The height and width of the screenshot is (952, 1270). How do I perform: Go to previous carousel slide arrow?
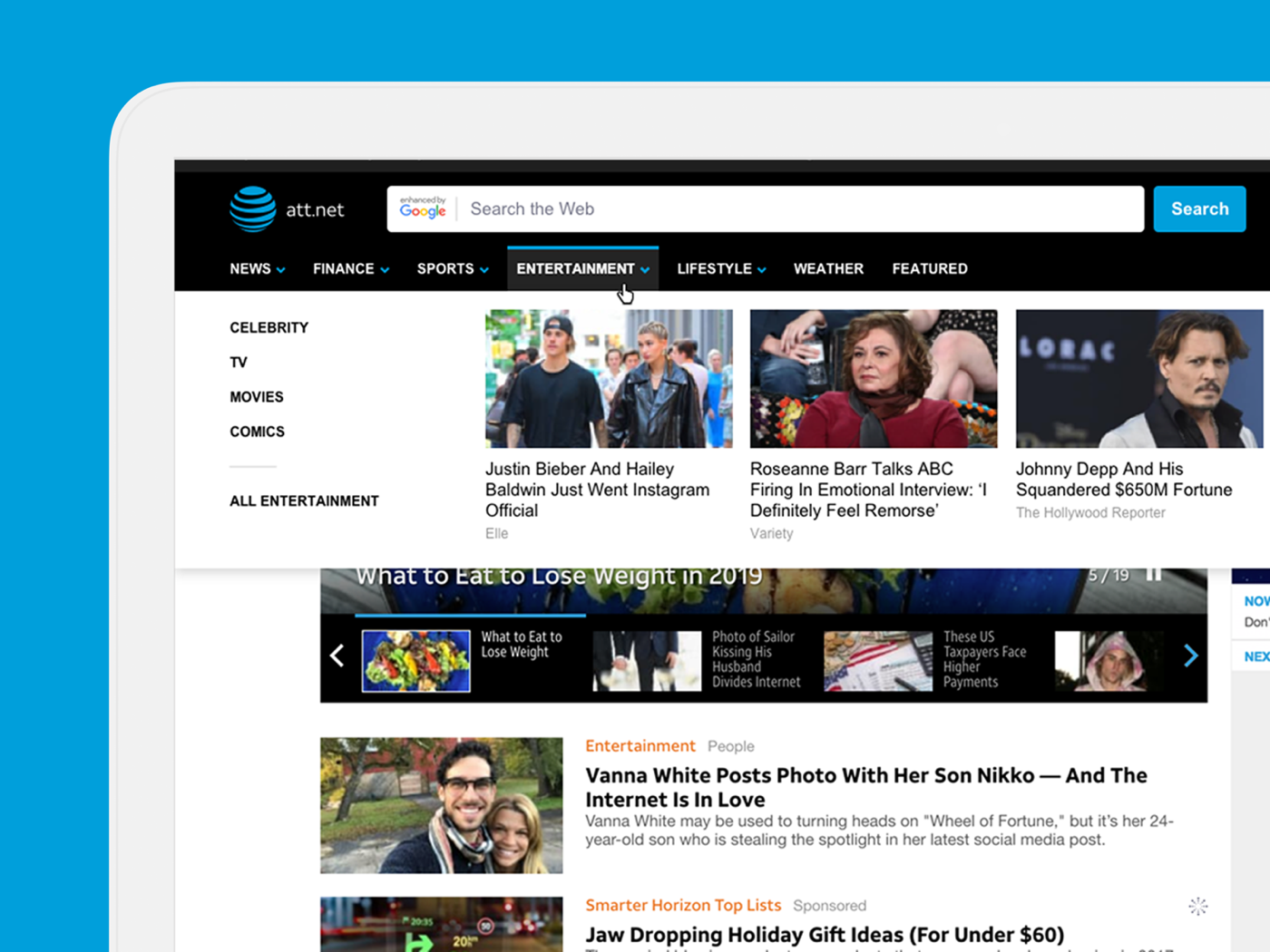click(x=337, y=656)
